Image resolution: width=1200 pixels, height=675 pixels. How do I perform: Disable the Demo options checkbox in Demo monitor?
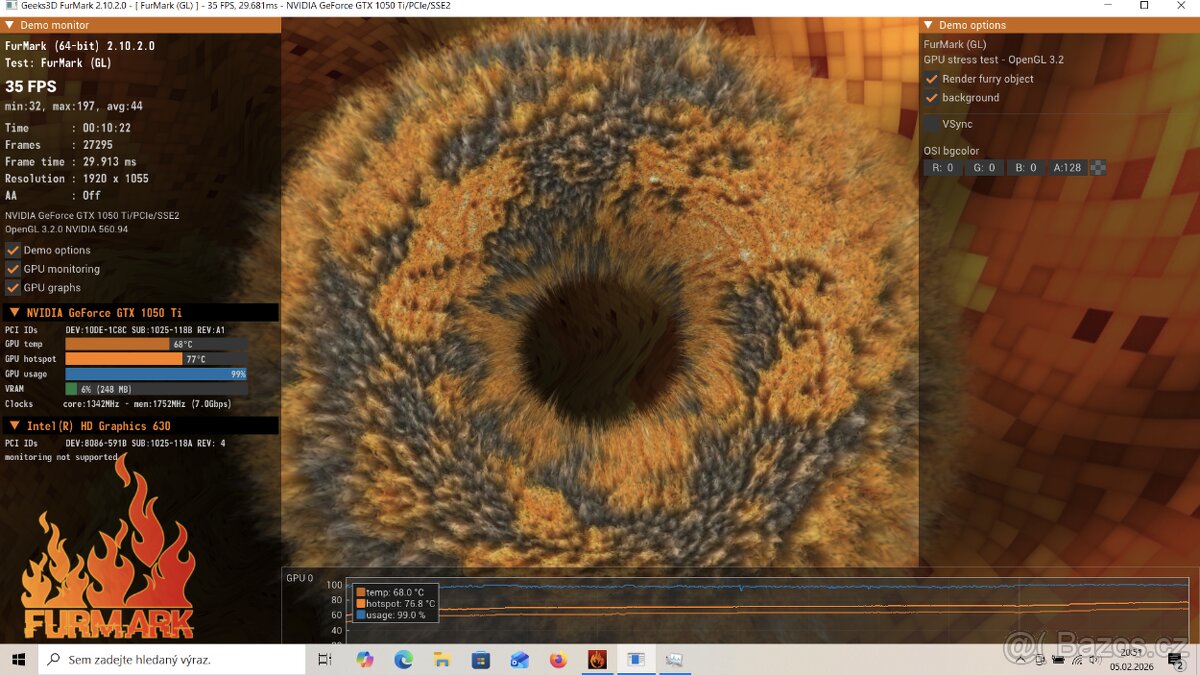[x=13, y=250]
